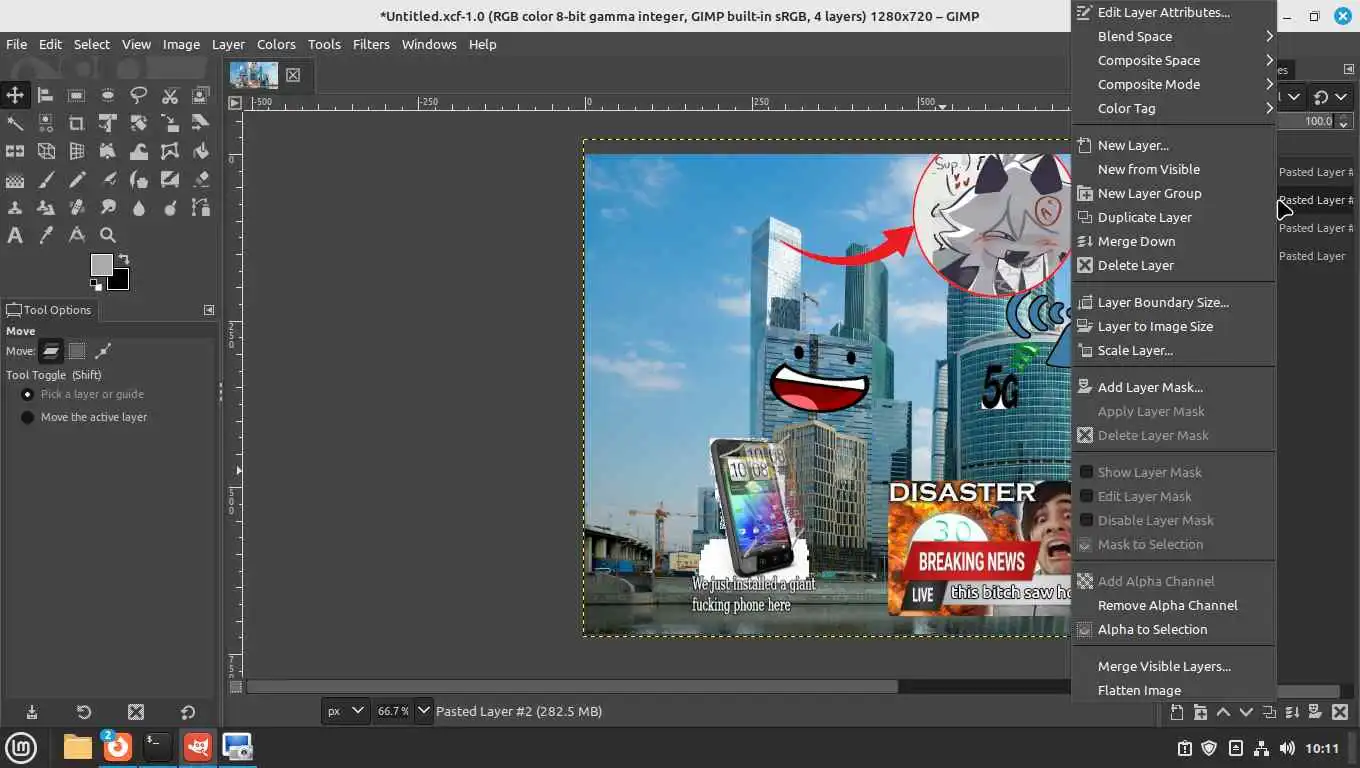Select the Flip tool
1360x768 pixels.
coord(15,152)
